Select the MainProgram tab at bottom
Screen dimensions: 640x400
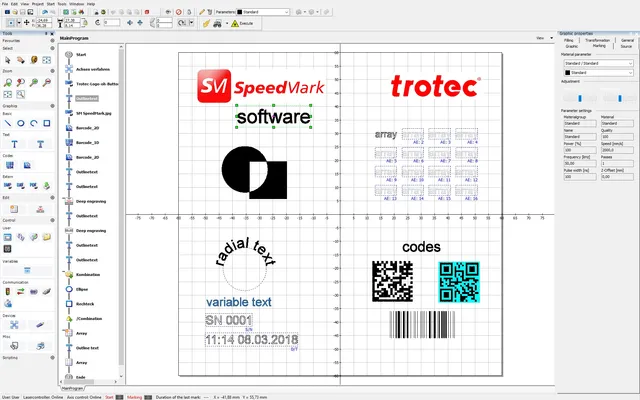[72, 388]
